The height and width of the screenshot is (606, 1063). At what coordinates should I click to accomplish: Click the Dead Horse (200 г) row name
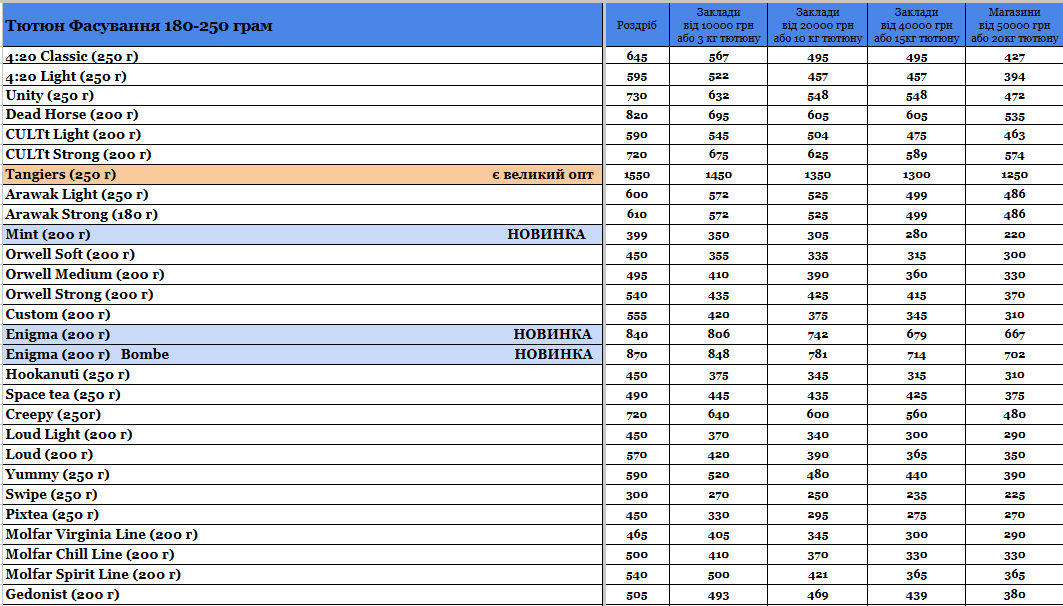click(72, 115)
